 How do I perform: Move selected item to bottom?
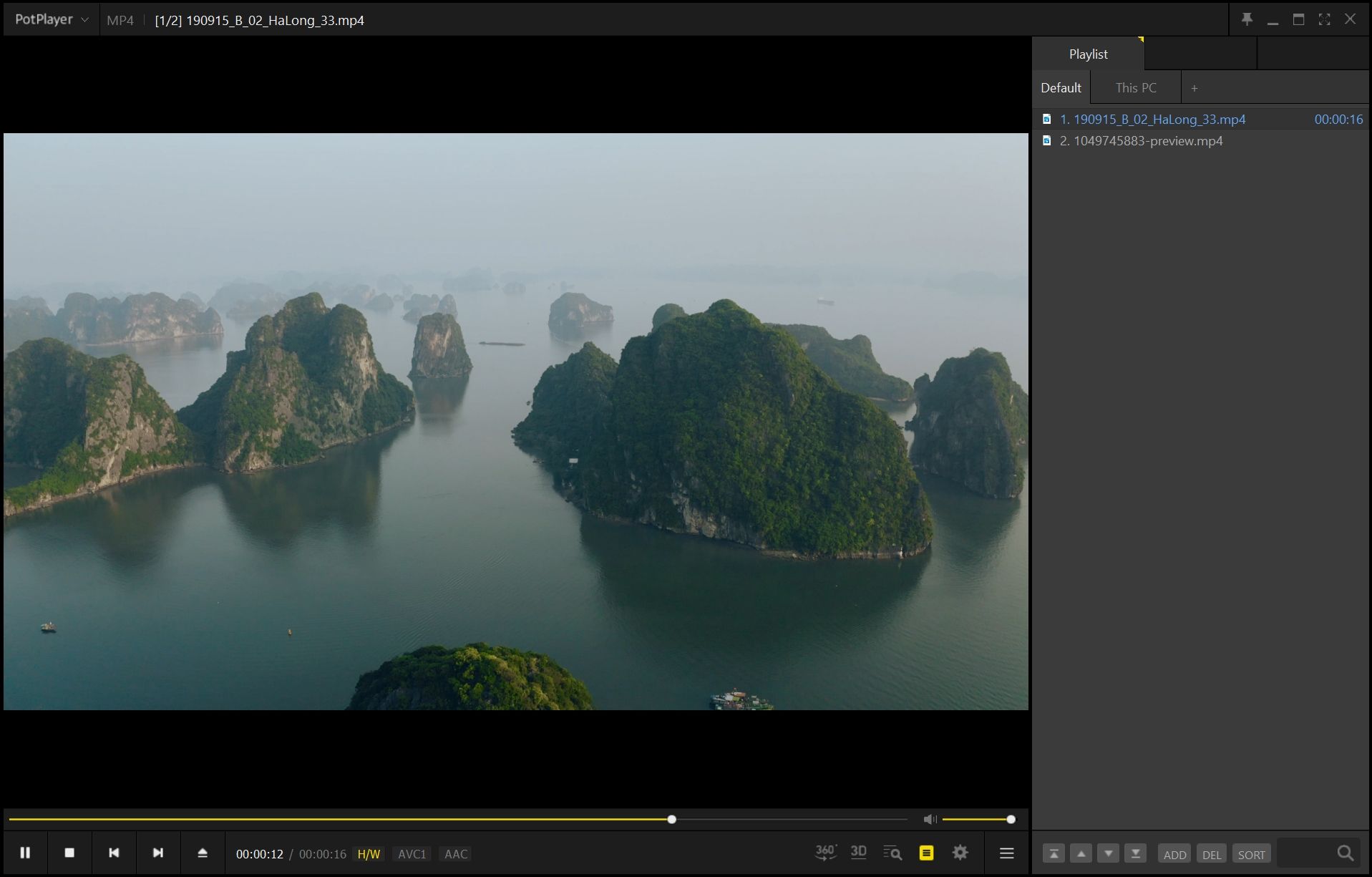[x=1136, y=853]
